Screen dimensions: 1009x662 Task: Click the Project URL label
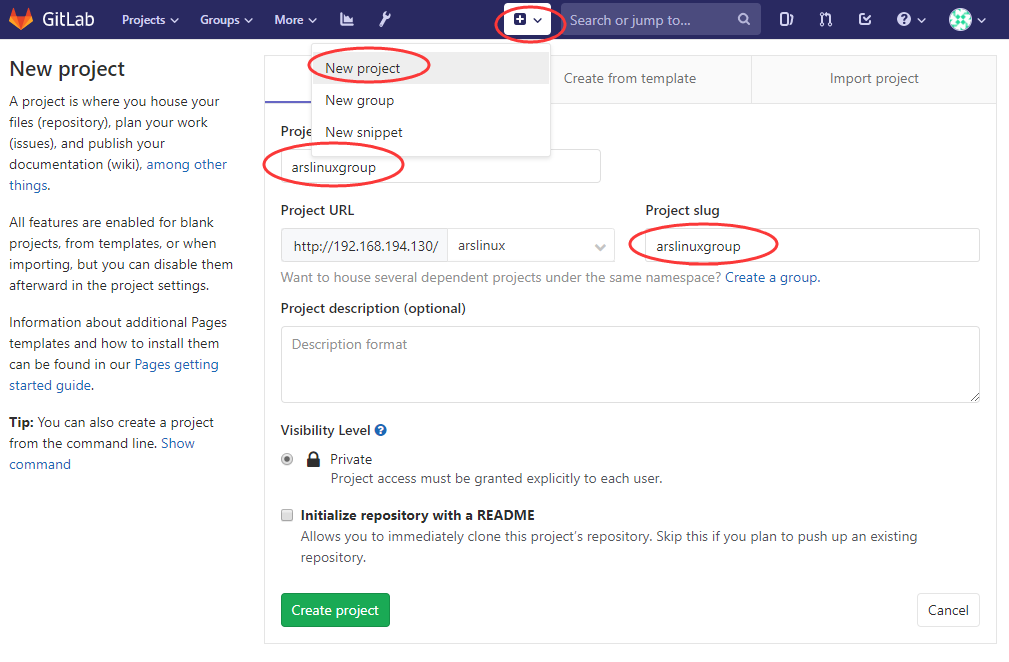317,210
